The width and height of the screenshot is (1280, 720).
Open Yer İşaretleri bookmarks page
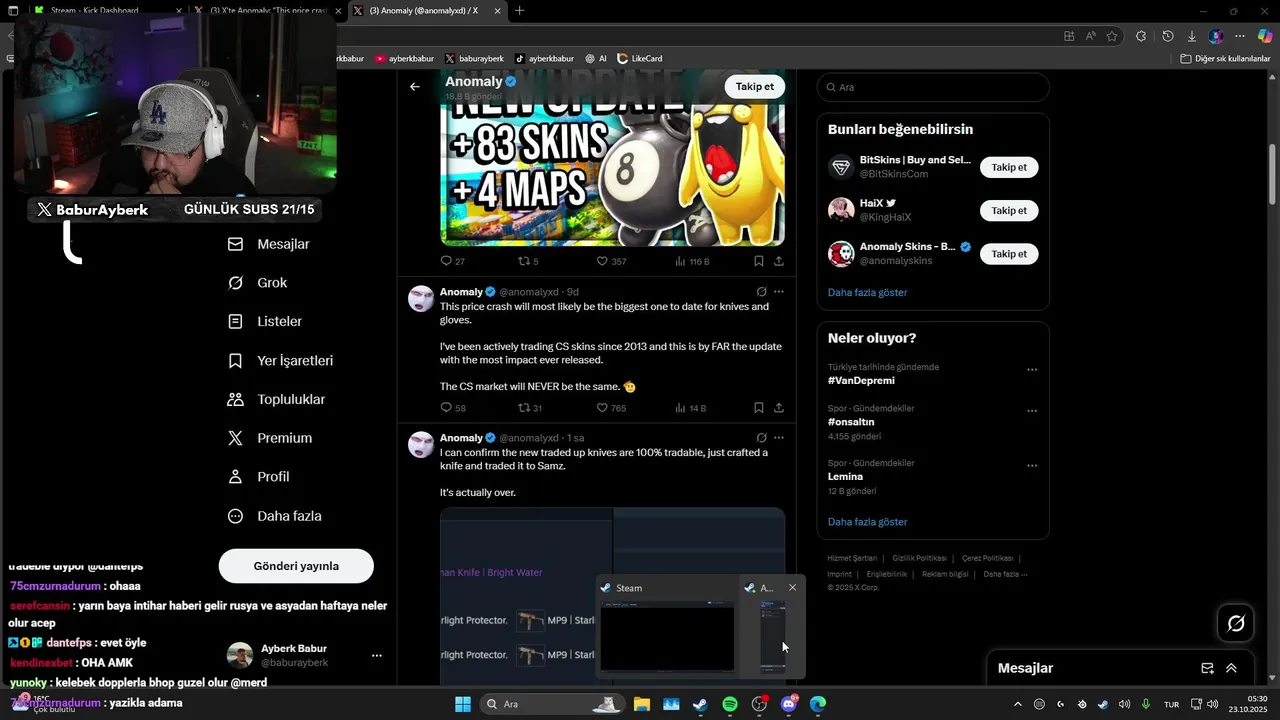tap(280, 361)
